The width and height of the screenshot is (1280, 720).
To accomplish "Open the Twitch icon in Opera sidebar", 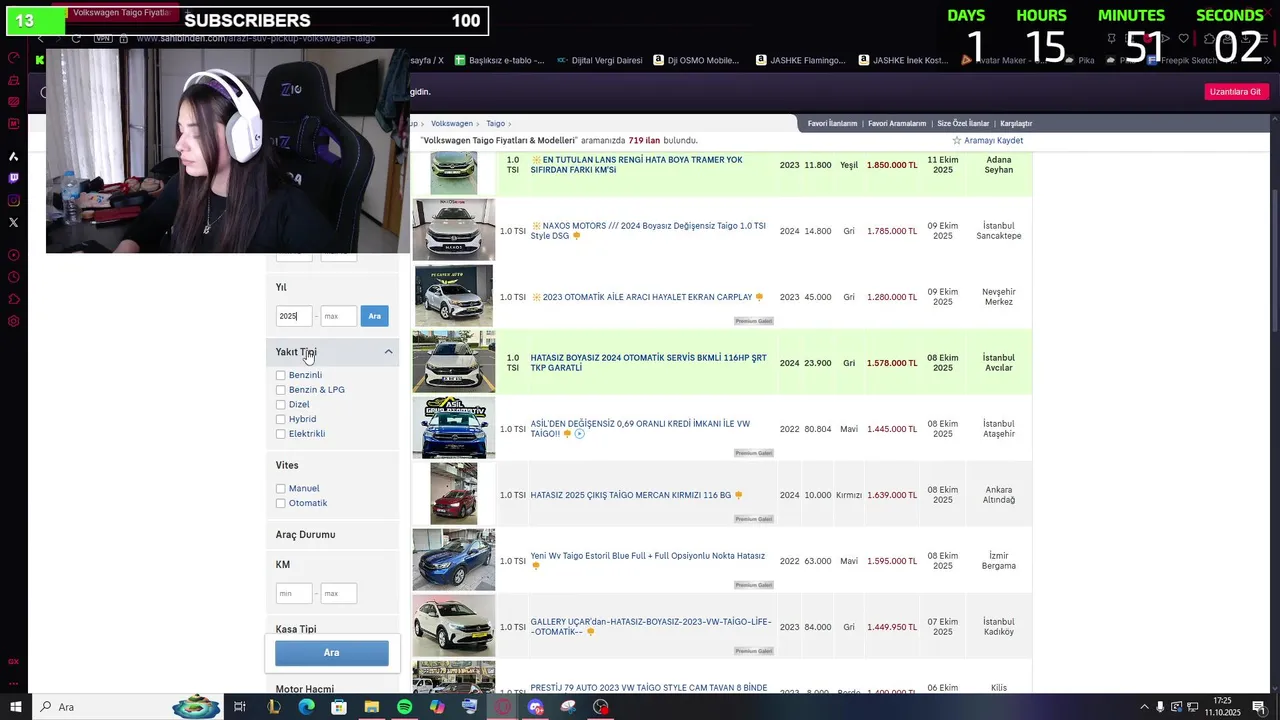I will [x=13, y=178].
